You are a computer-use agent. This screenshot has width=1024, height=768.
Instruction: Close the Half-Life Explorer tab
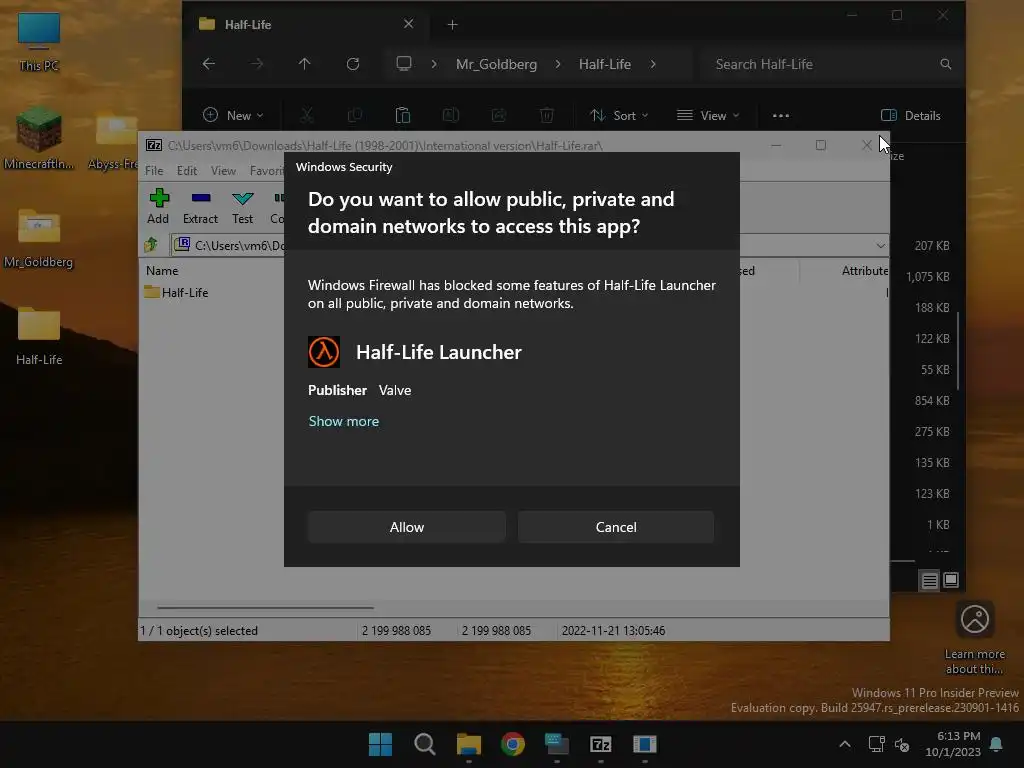click(x=408, y=24)
